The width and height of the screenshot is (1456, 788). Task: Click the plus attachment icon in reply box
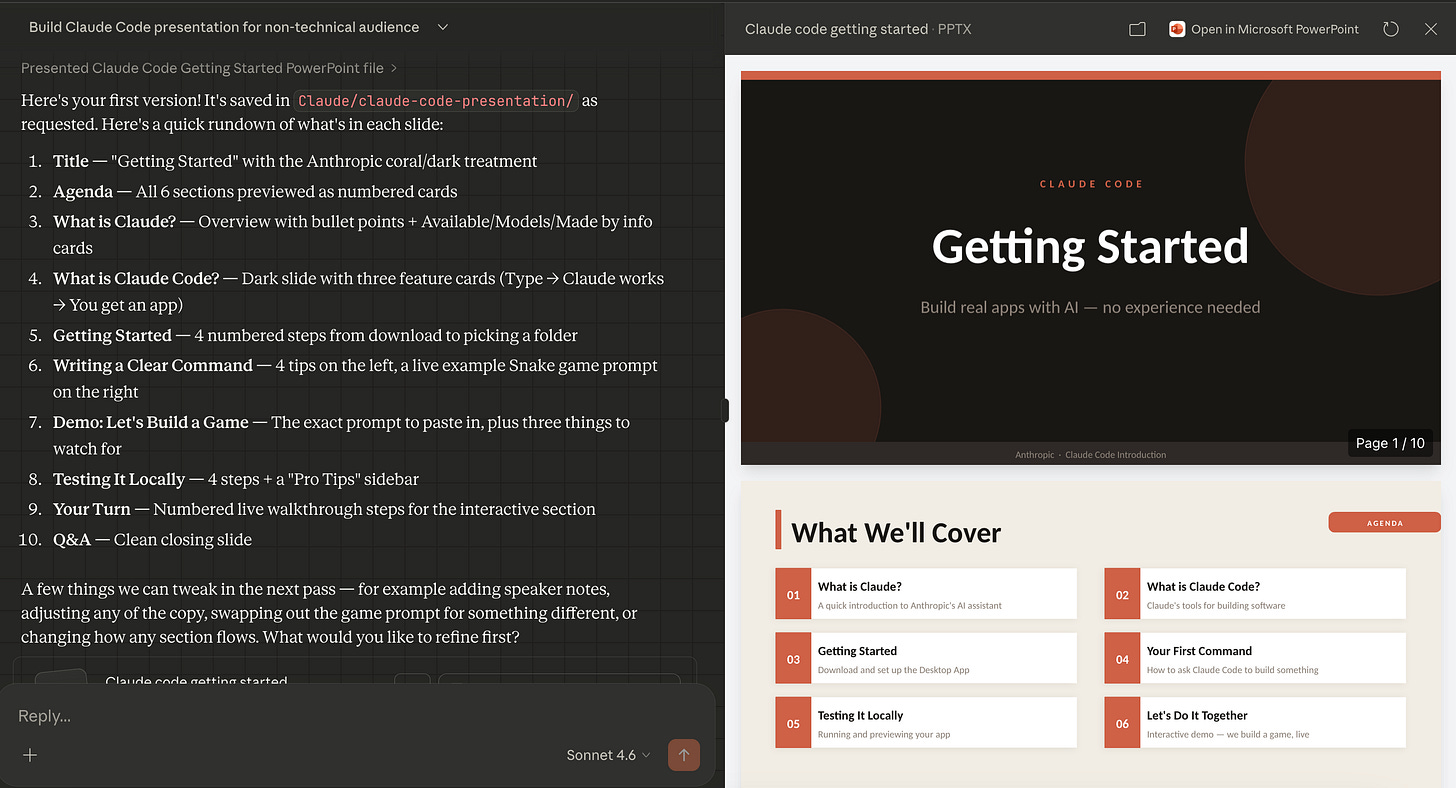tap(30, 755)
